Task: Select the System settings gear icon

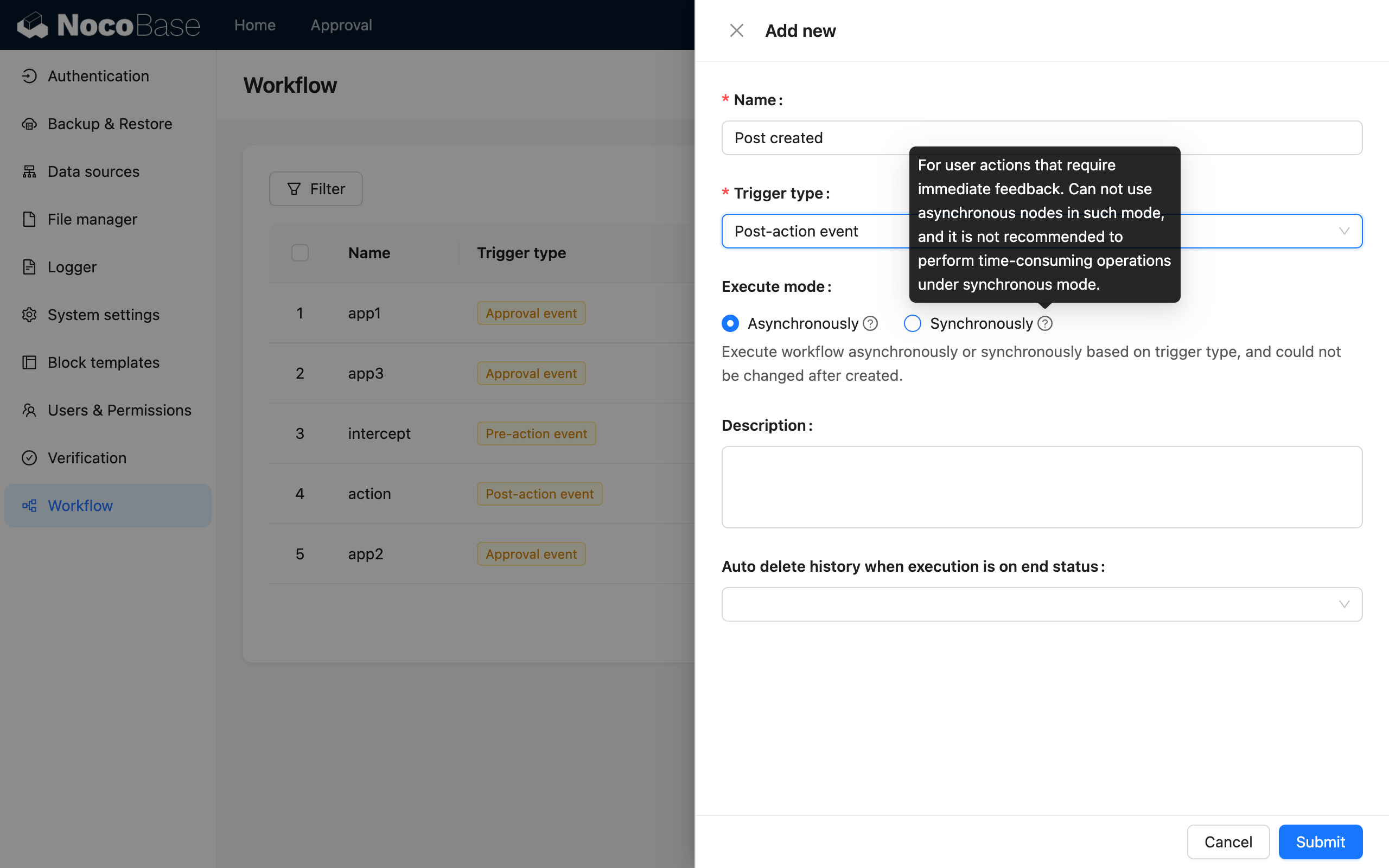Action: coord(30,314)
